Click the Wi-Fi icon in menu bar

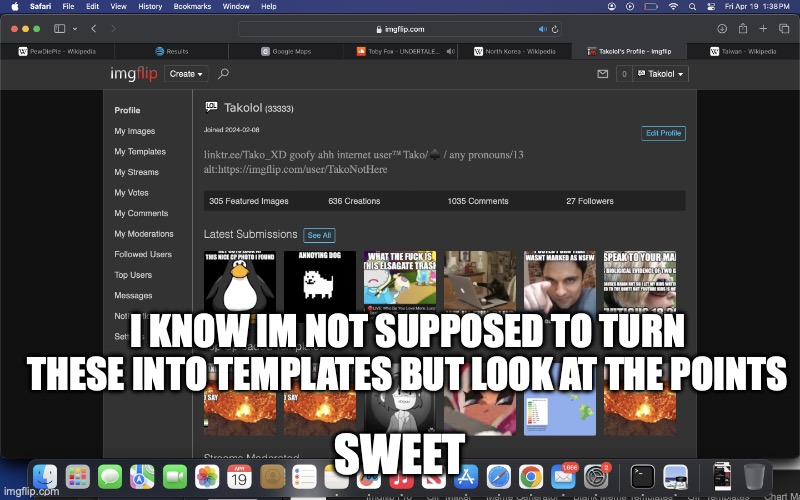673,6
